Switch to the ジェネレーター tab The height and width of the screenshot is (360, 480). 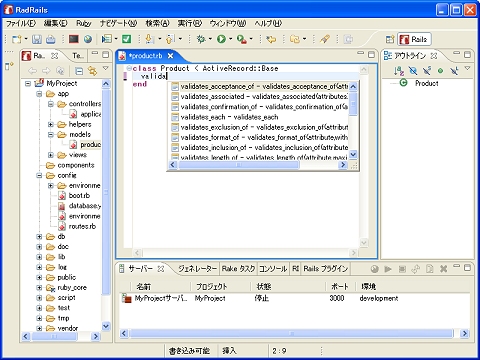(197, 269)
